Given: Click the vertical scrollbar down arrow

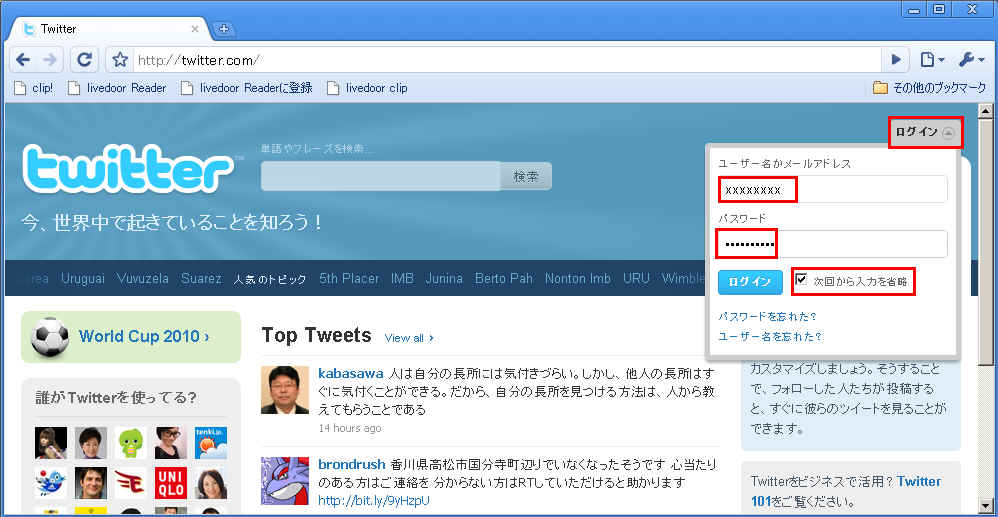Looking at the screenshot, I should point(985,507).
